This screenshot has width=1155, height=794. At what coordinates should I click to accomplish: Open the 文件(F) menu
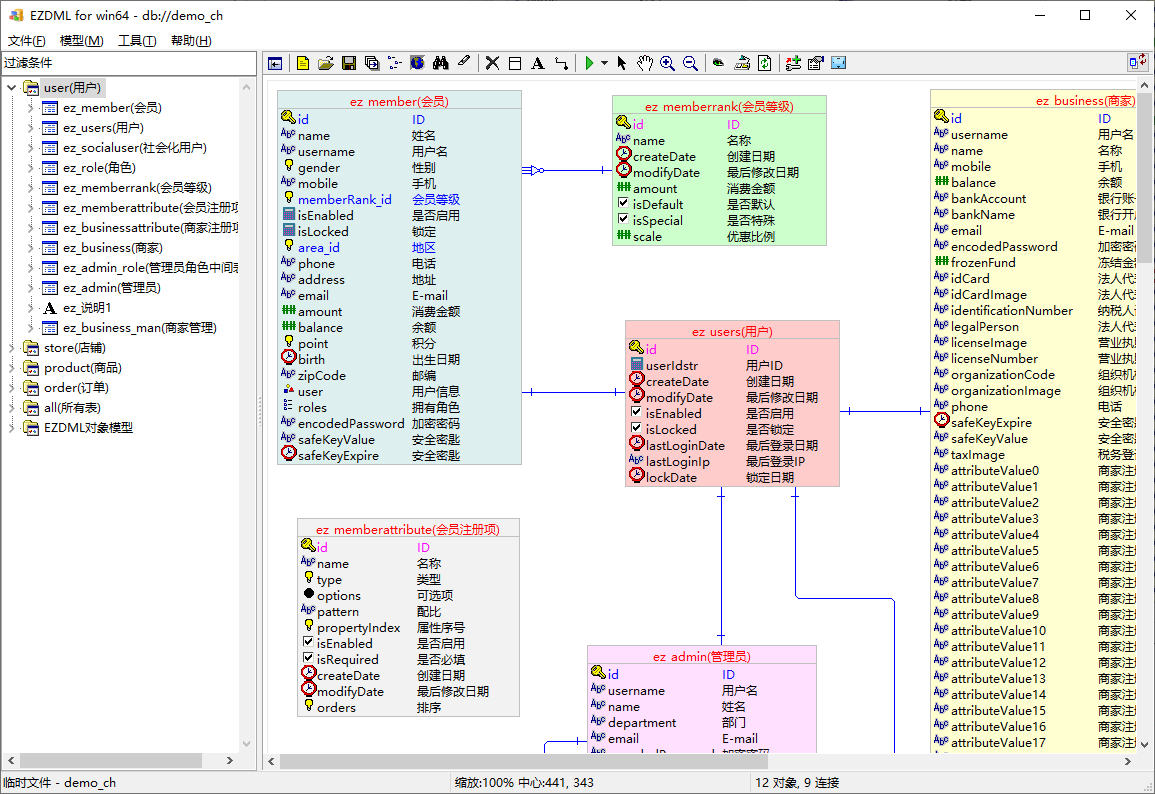[x=27, y=41]
